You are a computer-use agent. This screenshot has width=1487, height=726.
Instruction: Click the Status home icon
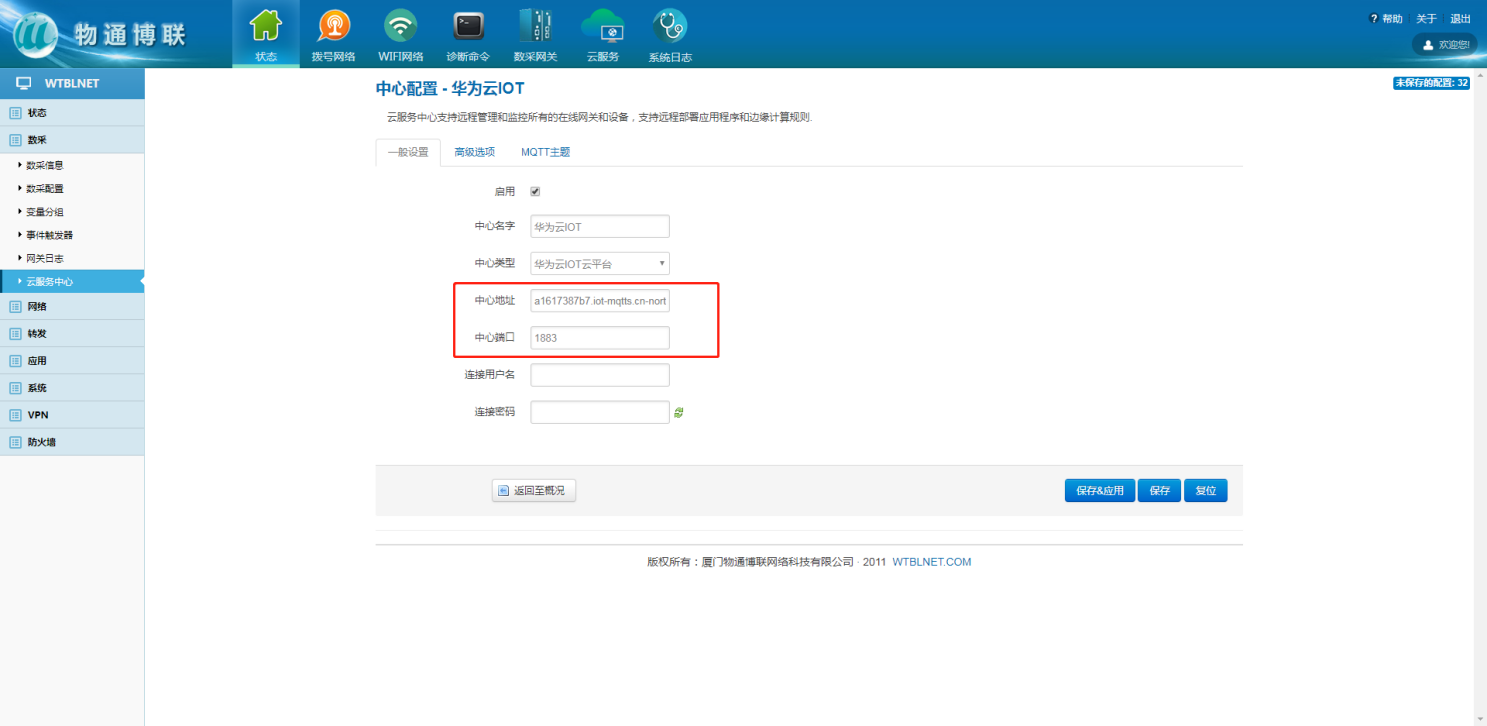266,26
